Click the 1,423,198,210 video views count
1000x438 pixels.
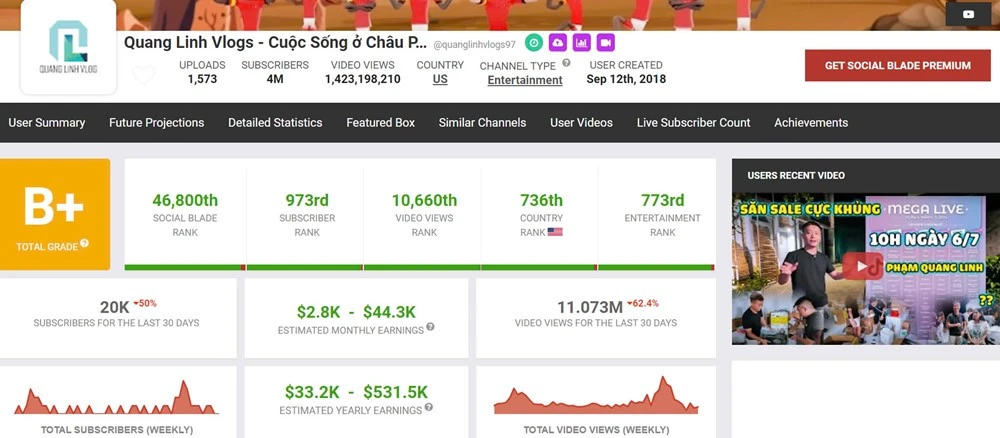363,79
